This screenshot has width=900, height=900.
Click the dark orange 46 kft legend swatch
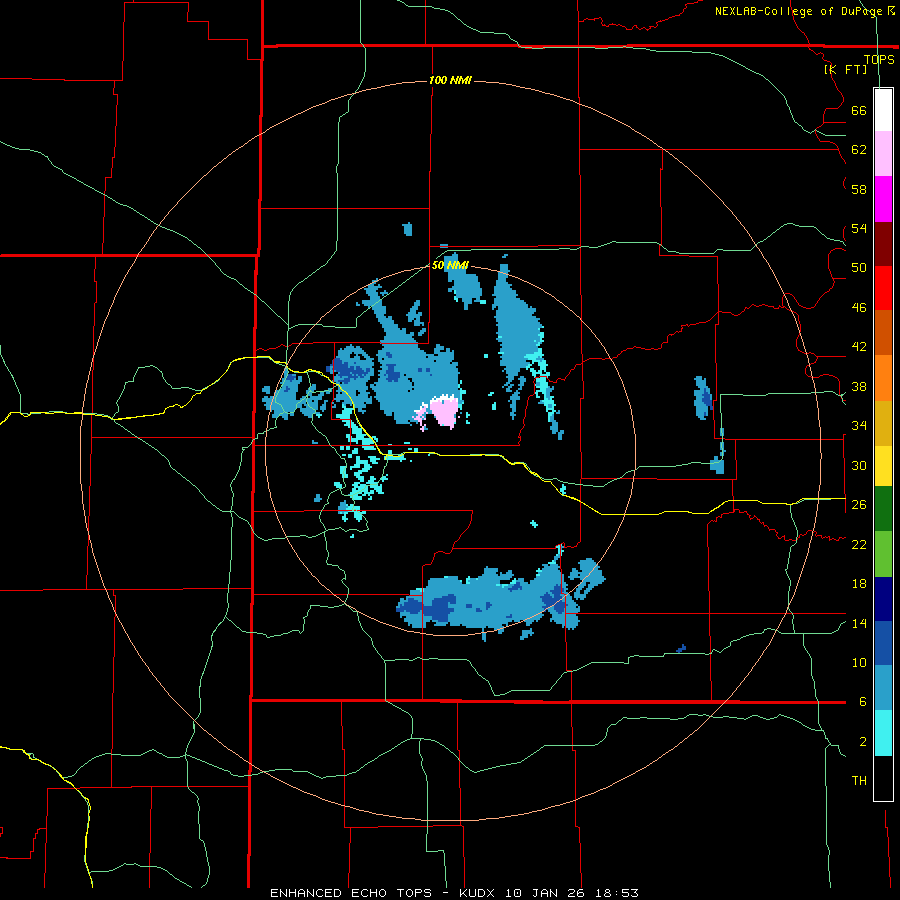click(883, 332)
